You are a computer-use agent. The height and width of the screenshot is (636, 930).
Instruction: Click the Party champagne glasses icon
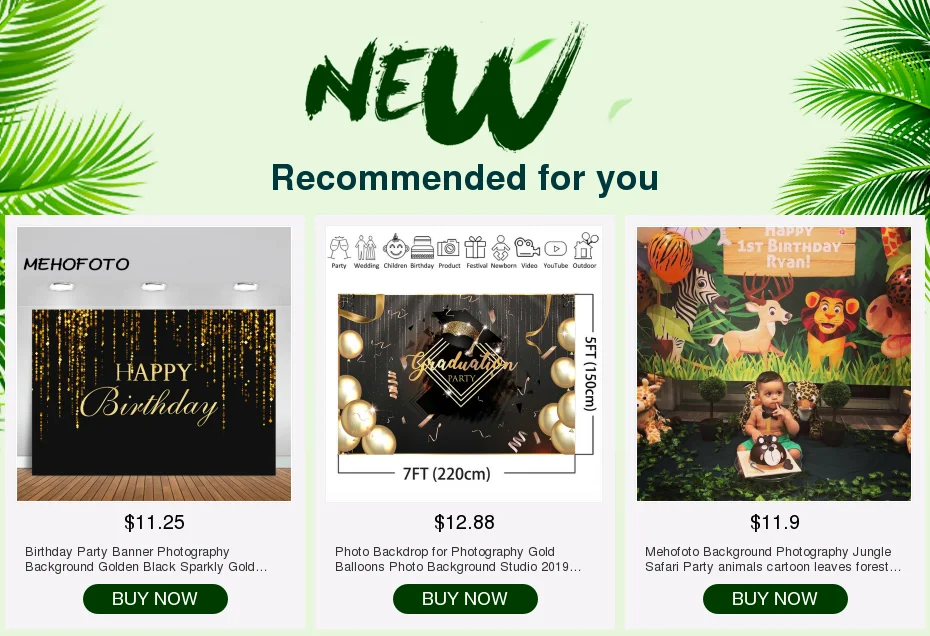pos(339,247)
